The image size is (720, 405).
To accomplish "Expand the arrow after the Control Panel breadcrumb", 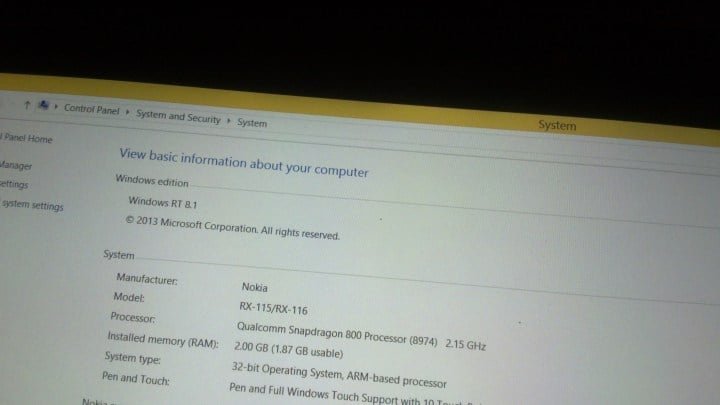I will coord(128,112).
